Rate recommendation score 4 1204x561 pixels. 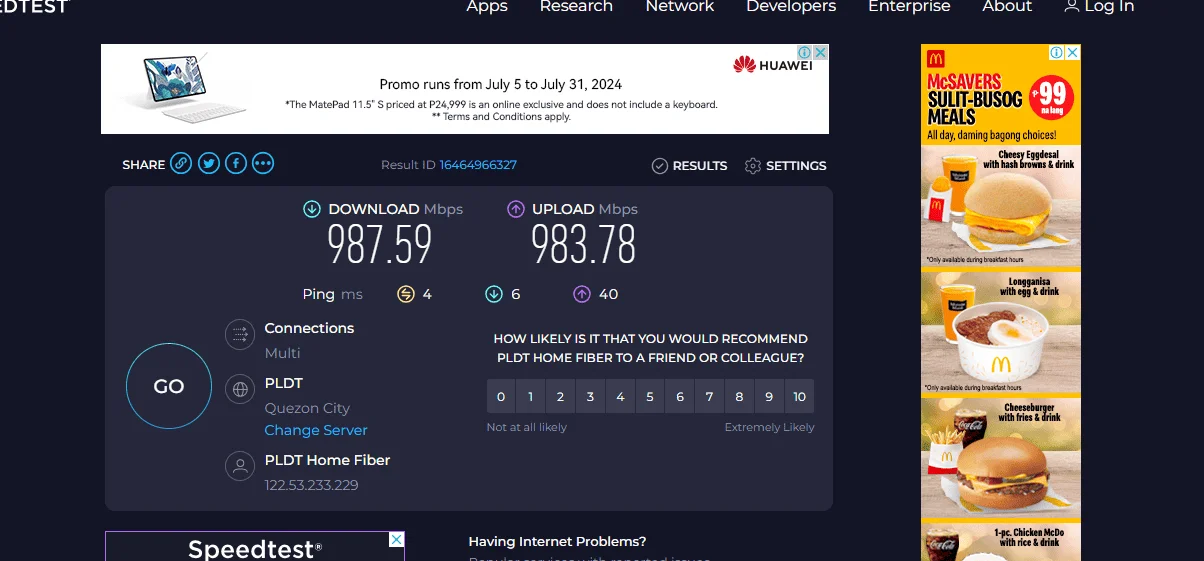(x=620, y=397)
